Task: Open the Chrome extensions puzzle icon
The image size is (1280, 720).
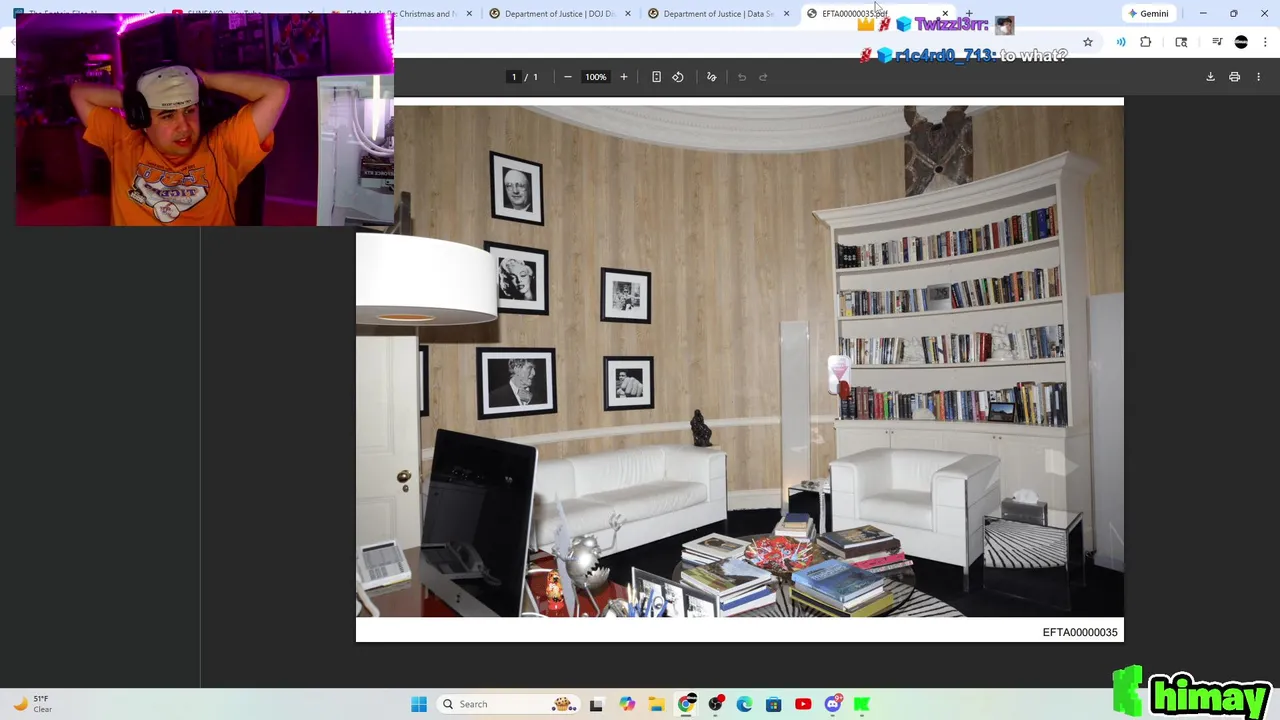Action: [1146, 42]
